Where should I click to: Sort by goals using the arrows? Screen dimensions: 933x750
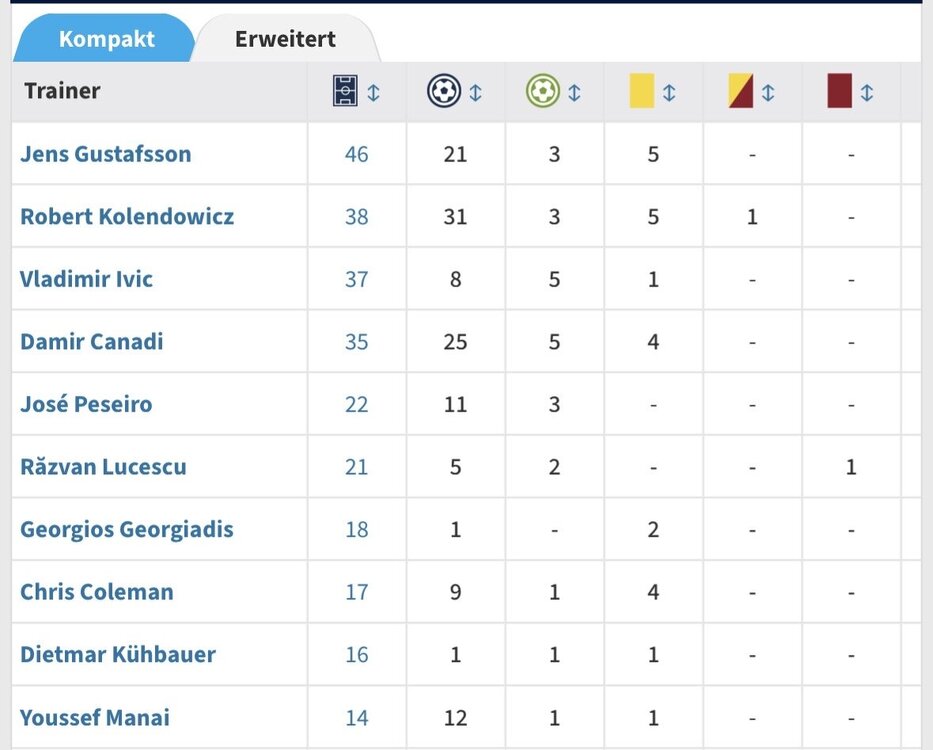(475, 93)
